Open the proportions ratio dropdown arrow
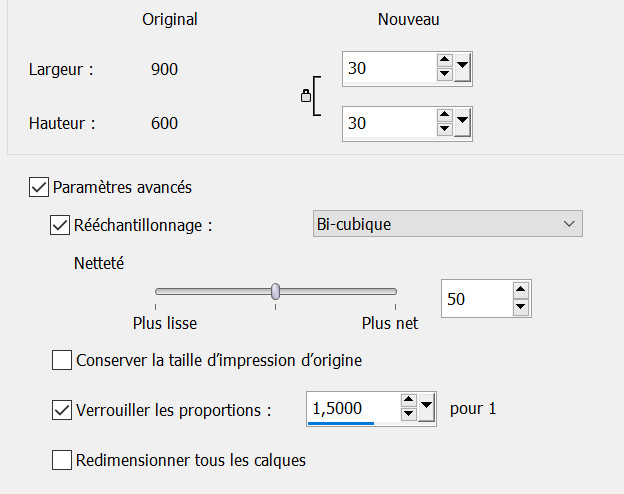Screen dimensions: 624x494 pyautogui.click(x=426, y=407)
